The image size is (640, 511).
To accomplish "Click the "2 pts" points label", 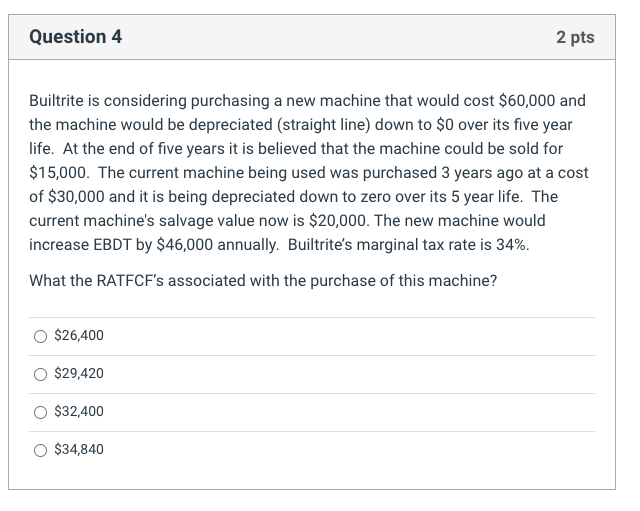I will point(575,37).
